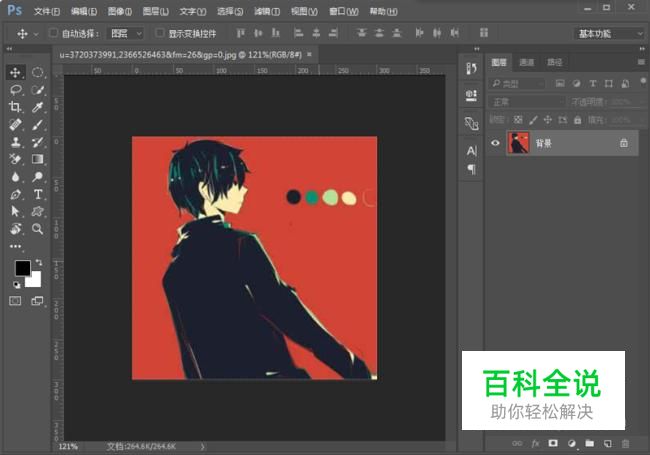
Task: Select the Quick Selection tool
Action: 38,90
